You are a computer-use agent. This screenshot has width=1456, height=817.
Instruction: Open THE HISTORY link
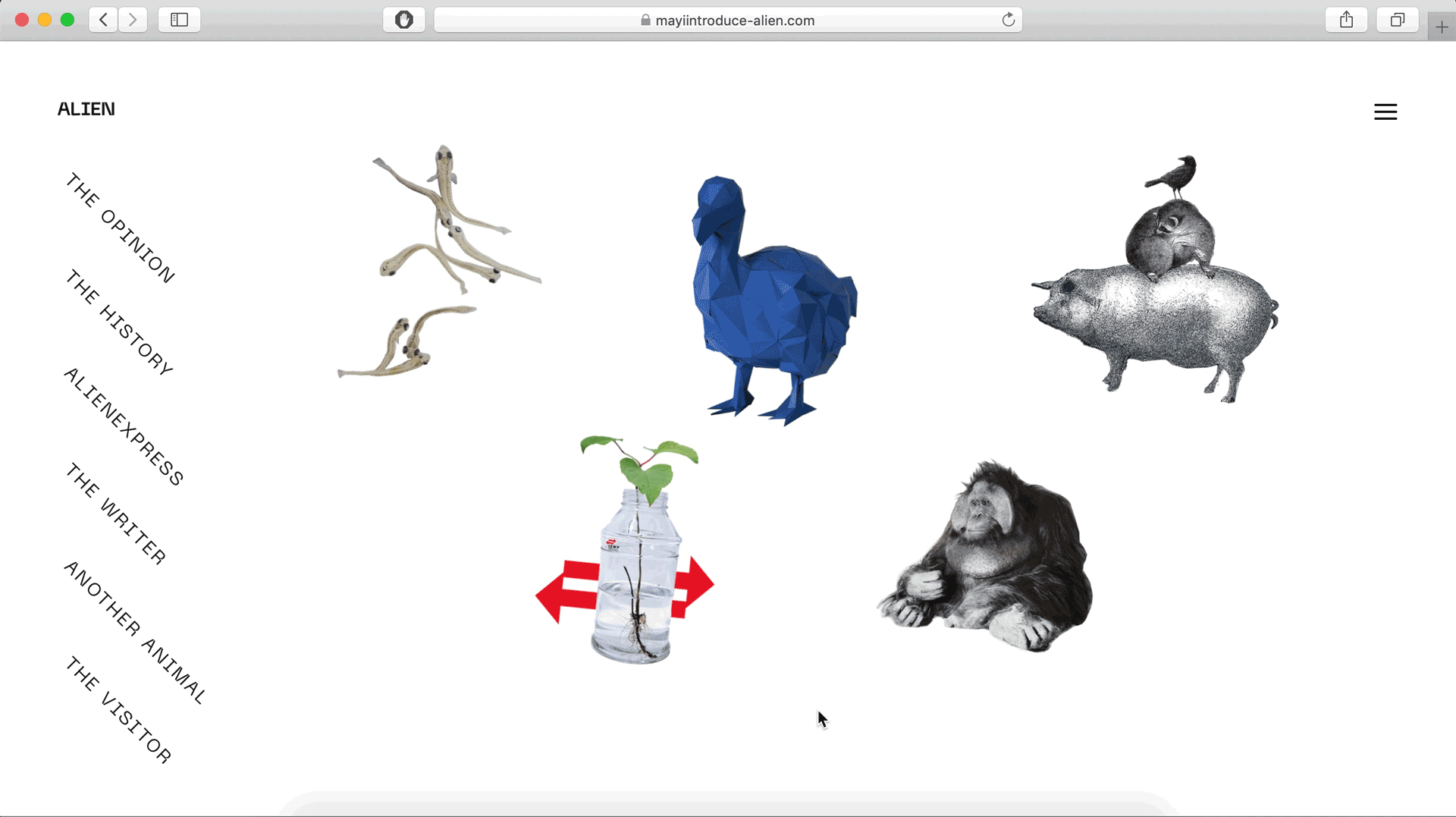click(119, 322)
